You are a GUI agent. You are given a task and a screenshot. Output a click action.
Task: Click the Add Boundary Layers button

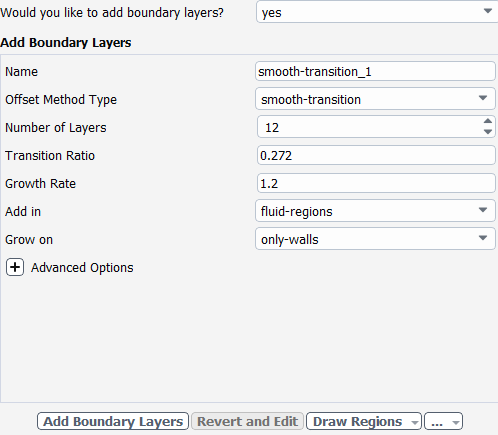(x=113, y=421)
